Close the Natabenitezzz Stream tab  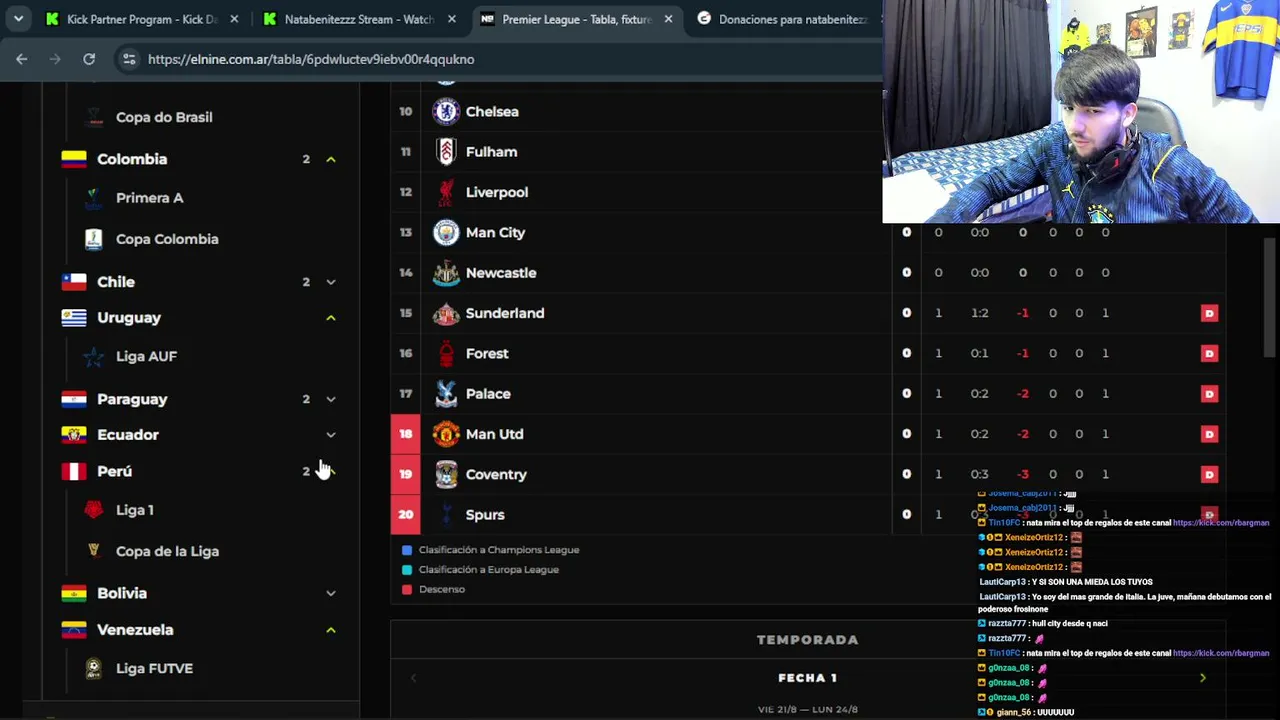[x=452, y=19]
